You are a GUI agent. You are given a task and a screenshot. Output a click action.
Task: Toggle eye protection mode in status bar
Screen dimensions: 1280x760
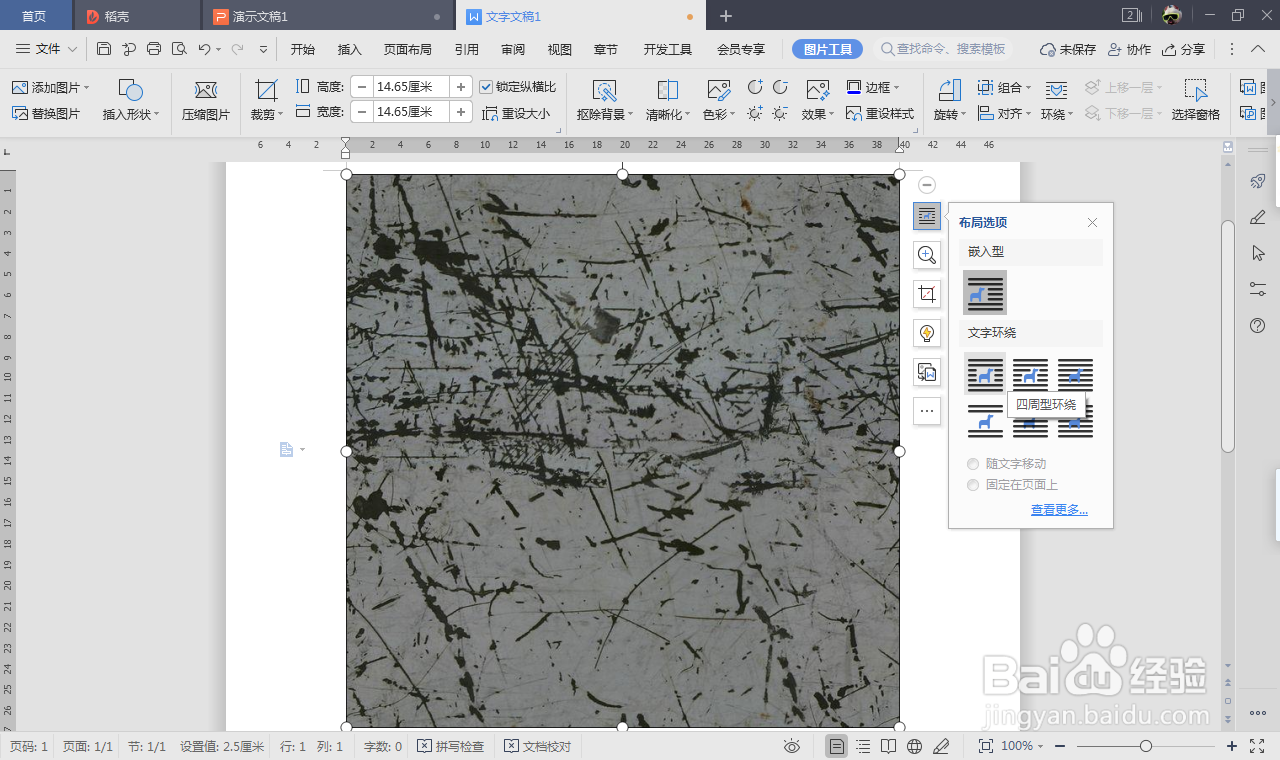tap(792, 746)
